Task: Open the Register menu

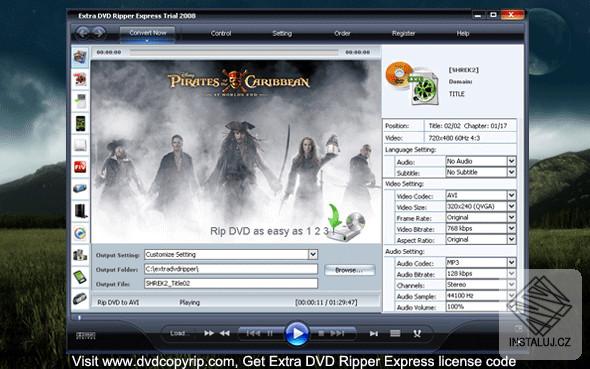Action: pos(403,33)
